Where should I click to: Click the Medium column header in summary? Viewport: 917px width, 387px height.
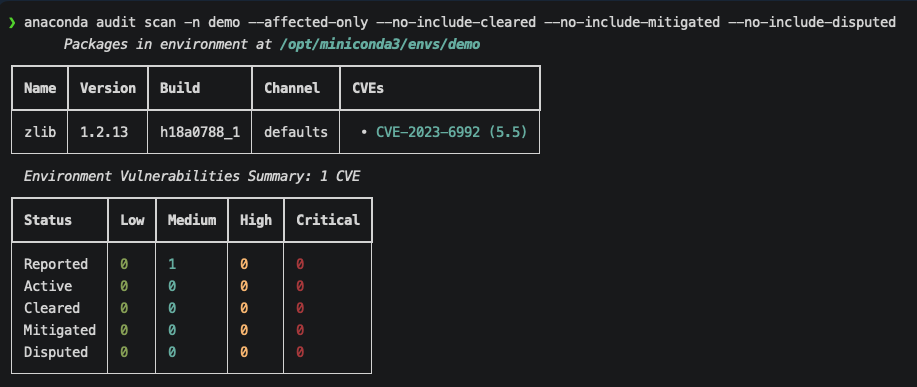pos(192,220)
